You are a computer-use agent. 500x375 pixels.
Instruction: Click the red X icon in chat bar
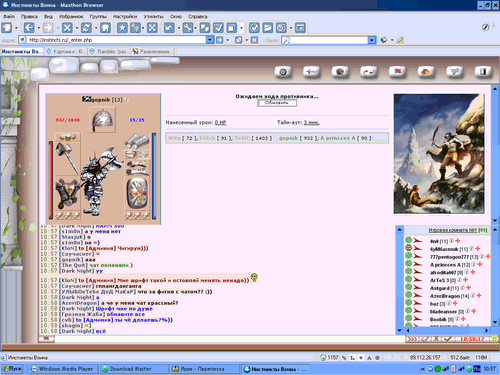pos(436,339)
